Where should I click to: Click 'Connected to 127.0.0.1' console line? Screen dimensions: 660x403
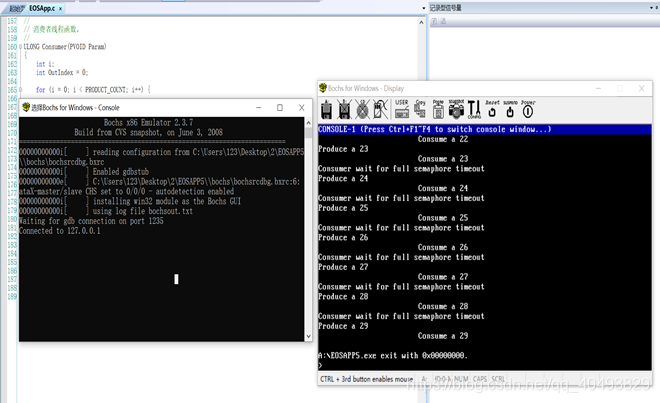(x=60, y=231)
